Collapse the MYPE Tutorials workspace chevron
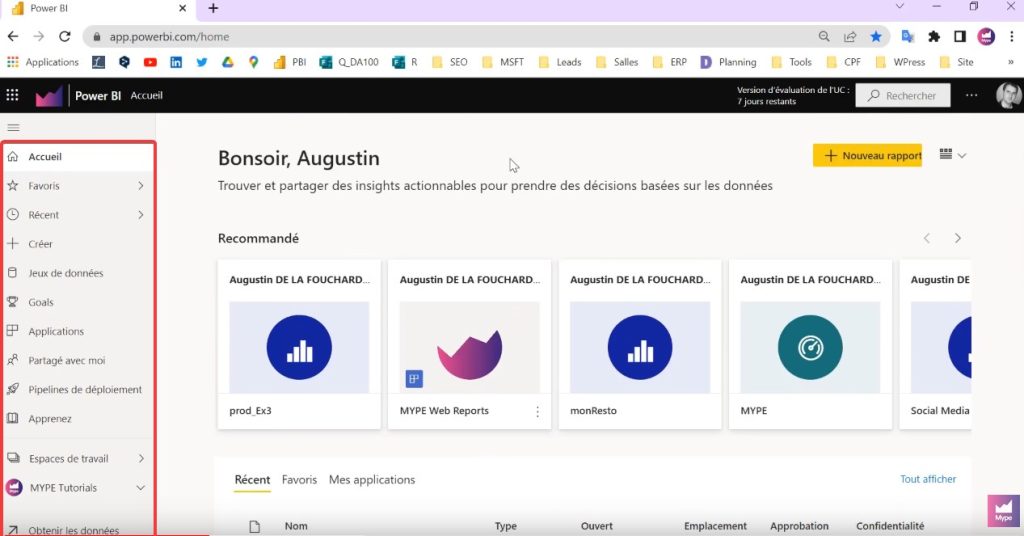The height and width of the screenshot is (536, 1024). pos(140,488)
